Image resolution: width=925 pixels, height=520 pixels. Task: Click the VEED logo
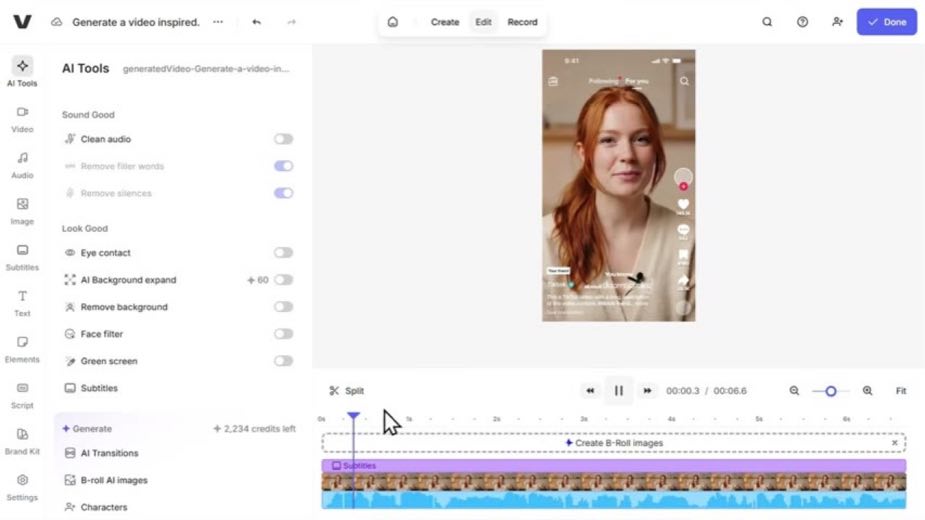pos(22,22)
